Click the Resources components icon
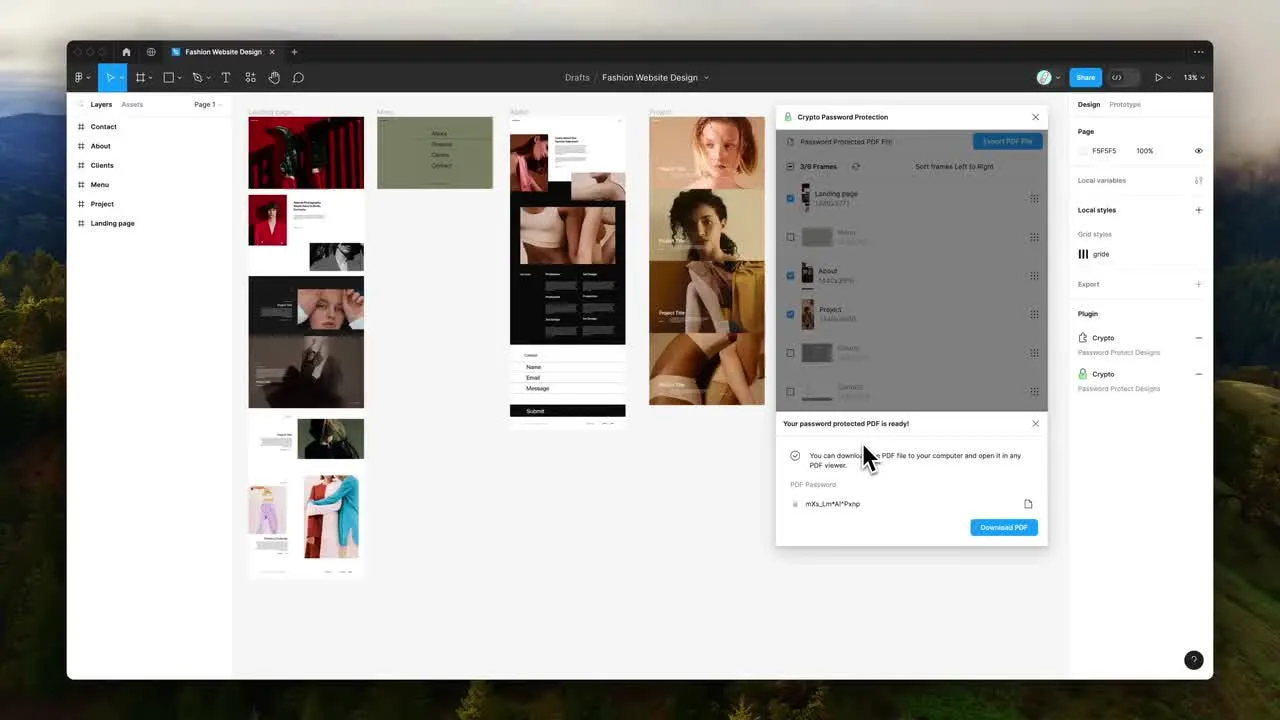Viewport: 1280px width, 720px height. (x=250, y=78)
